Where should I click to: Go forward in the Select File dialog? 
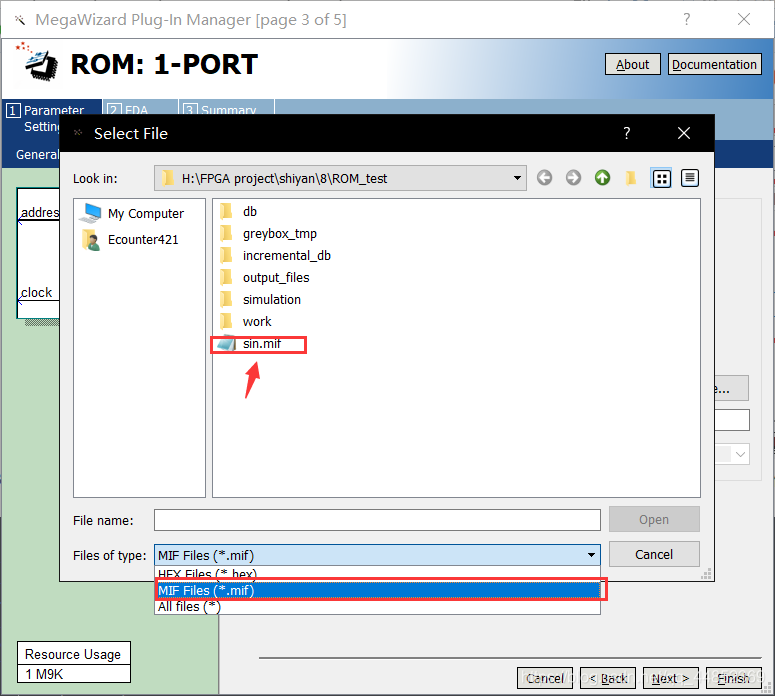pyautogui.click(x=573, y=177)
